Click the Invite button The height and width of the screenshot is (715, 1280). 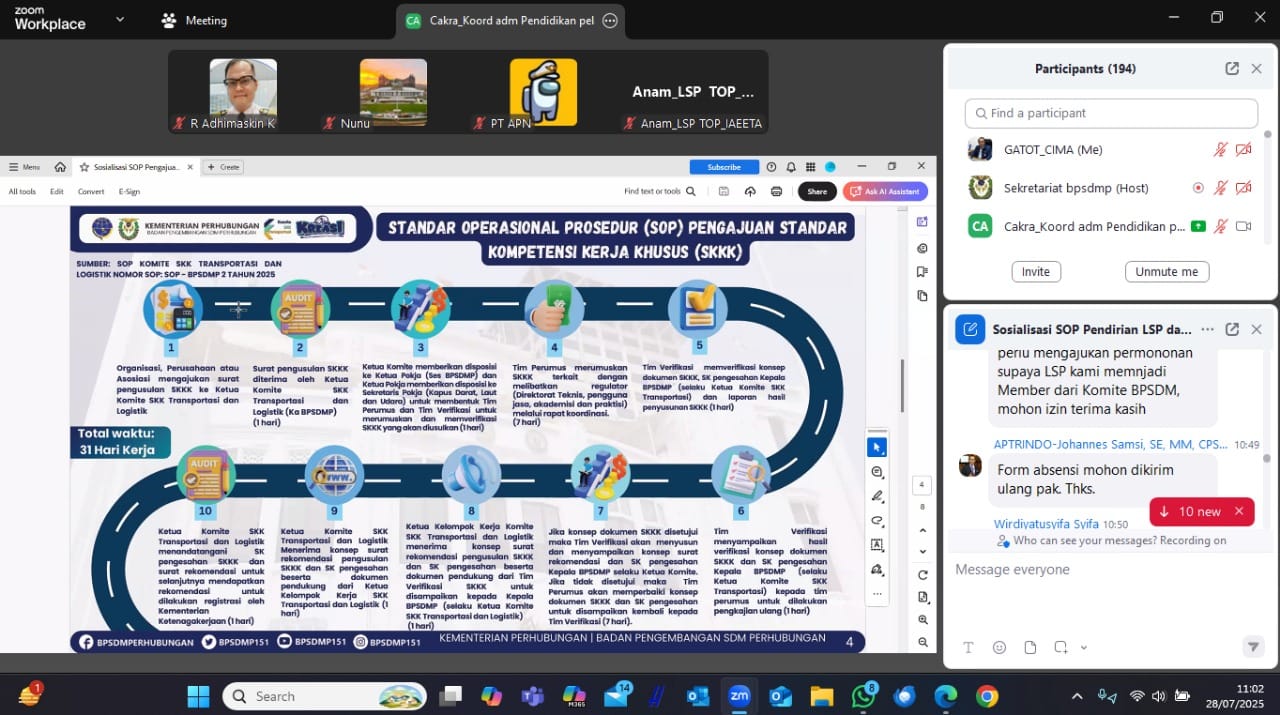(x=1035, y=272)
